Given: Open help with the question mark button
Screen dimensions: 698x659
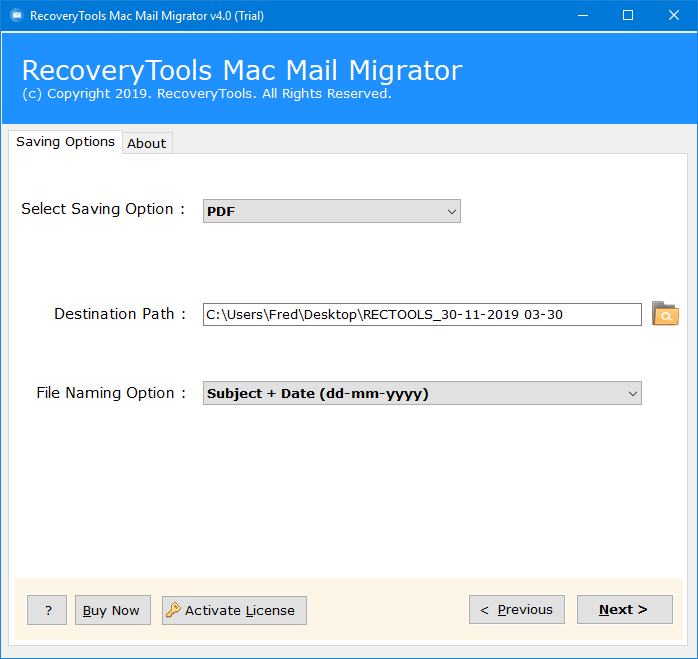Looking at the screenshot, I should click(x=47, y=610).
